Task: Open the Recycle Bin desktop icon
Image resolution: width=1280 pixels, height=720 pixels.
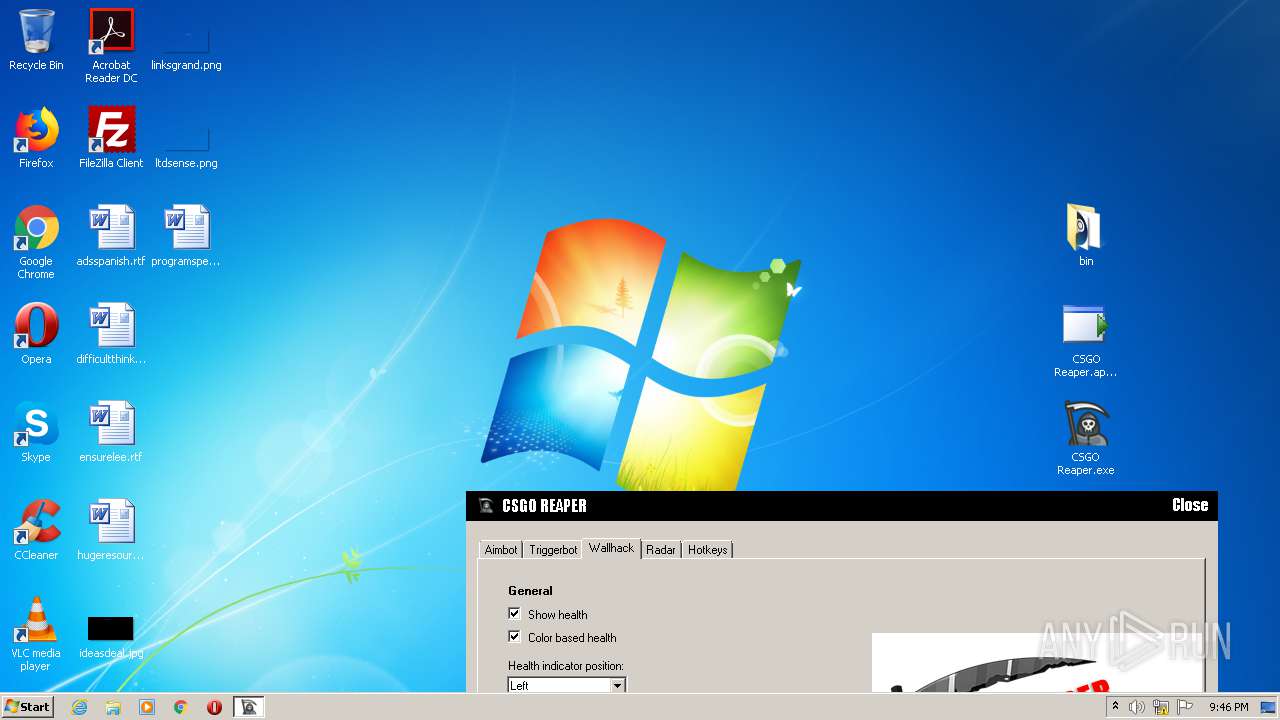Action: pyautogui.click(x=36, y=40)
